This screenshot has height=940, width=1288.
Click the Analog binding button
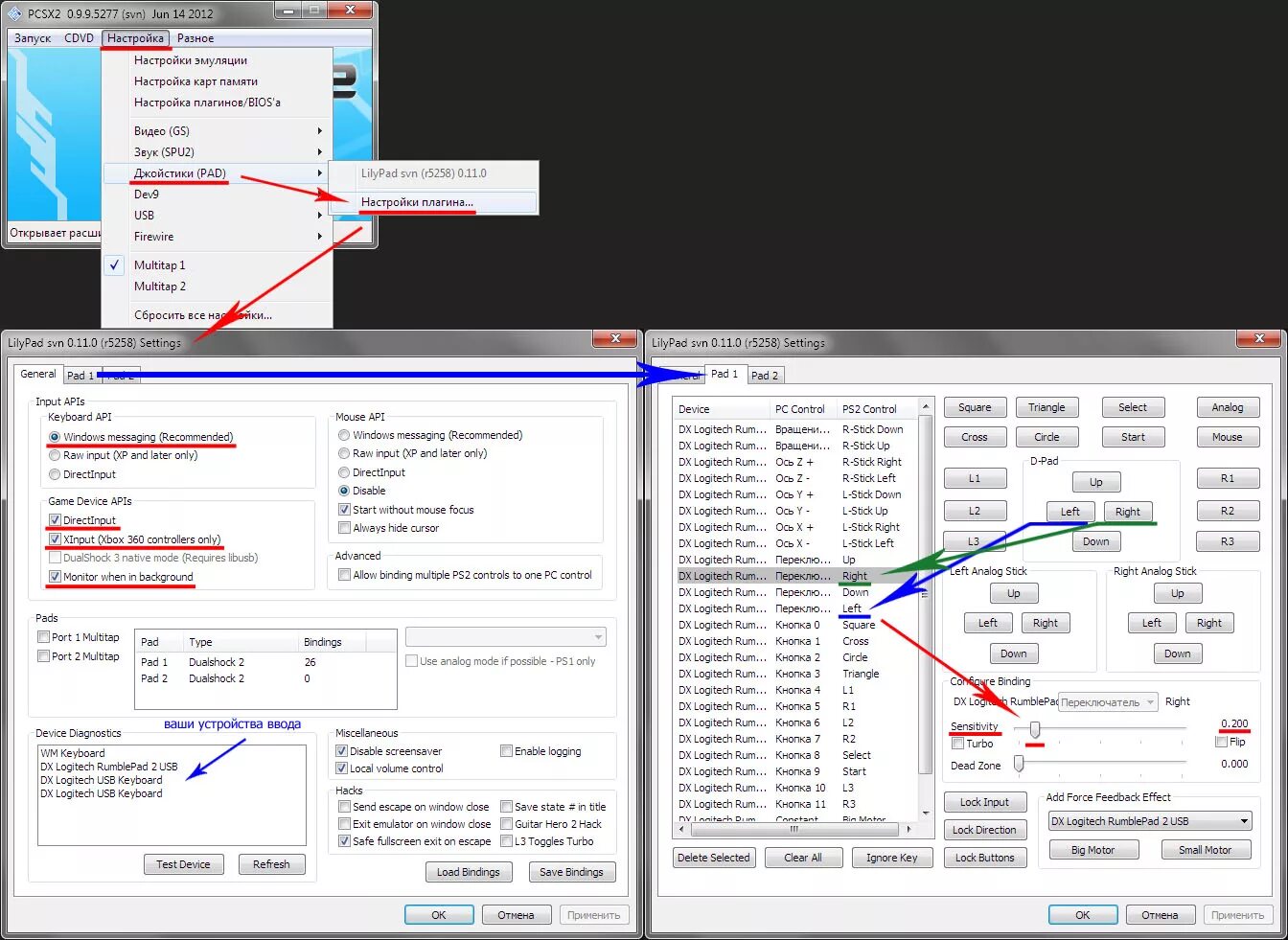[1228, 407]
